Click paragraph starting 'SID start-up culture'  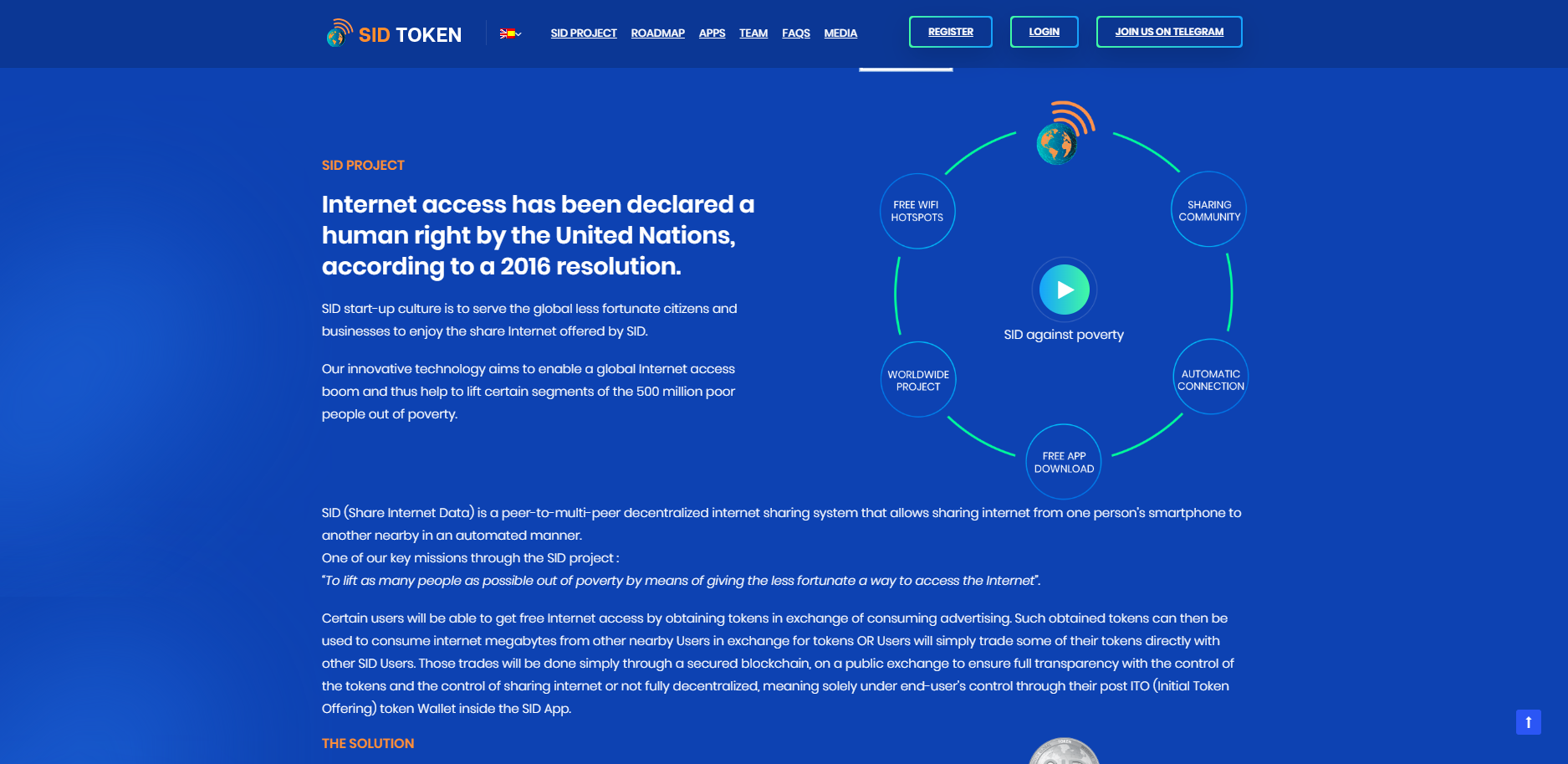[x=529, y=320]
